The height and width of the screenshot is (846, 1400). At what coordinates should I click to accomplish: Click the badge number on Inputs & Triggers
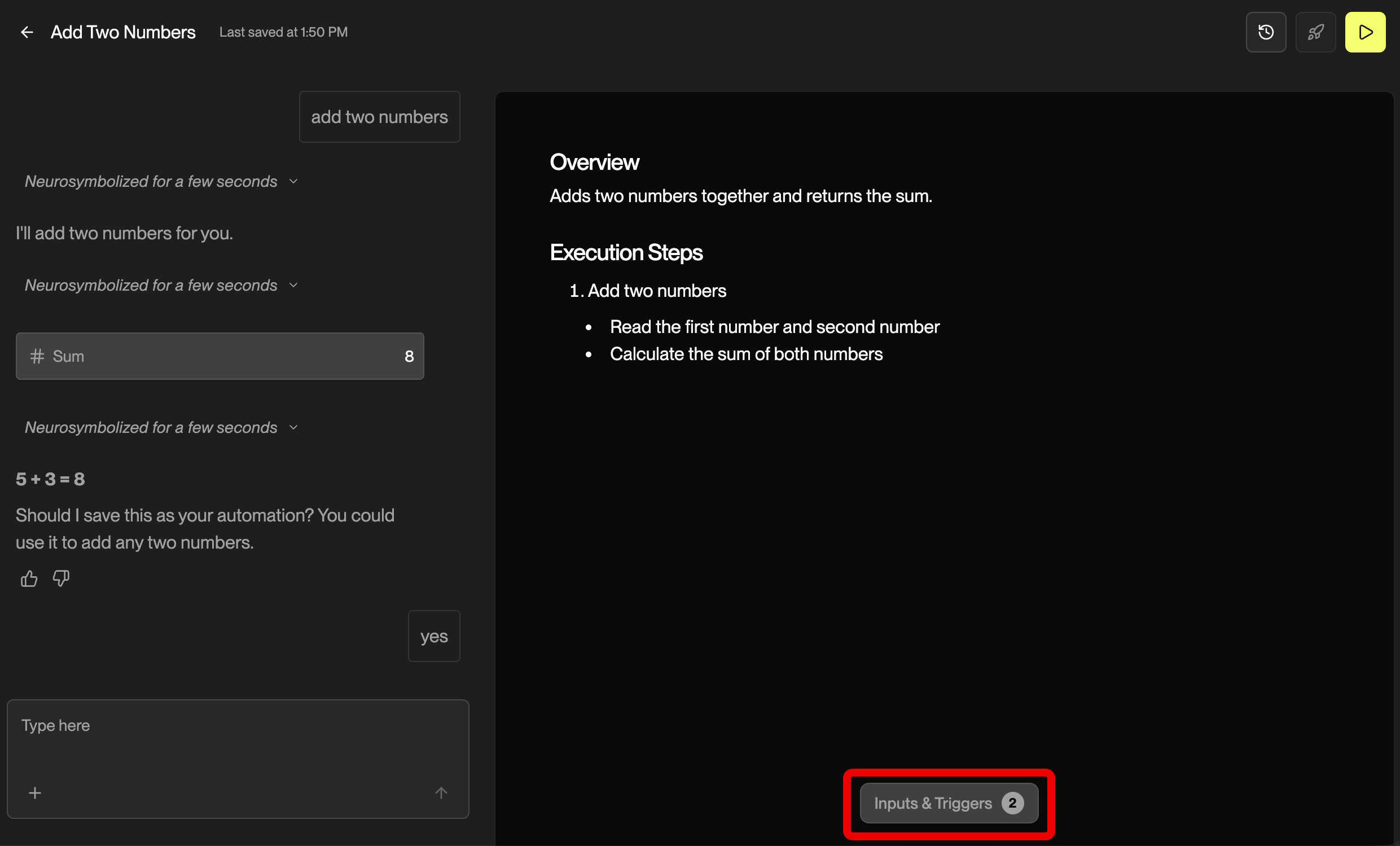(1012, 803)
